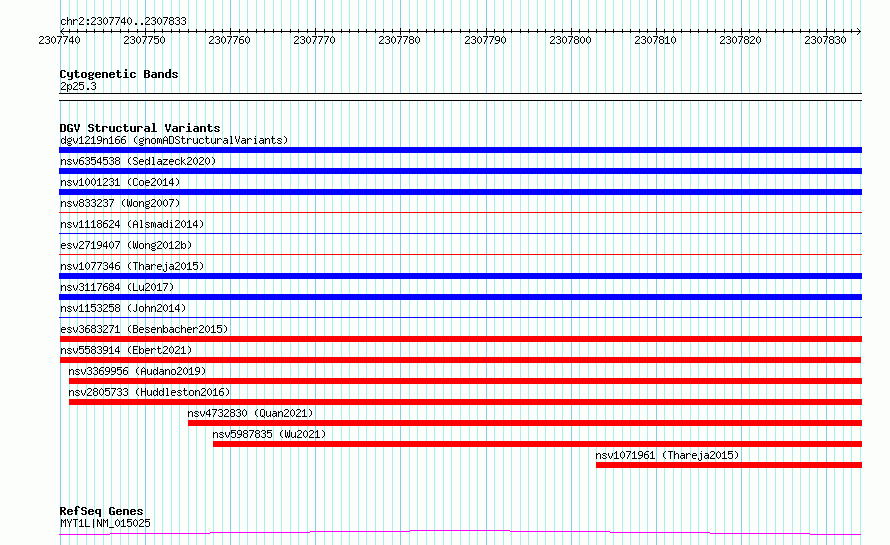Click the red bar under nsv5583914
Image resolution: width=890 pixels, height=545 pixels.
tap(460, 360)
